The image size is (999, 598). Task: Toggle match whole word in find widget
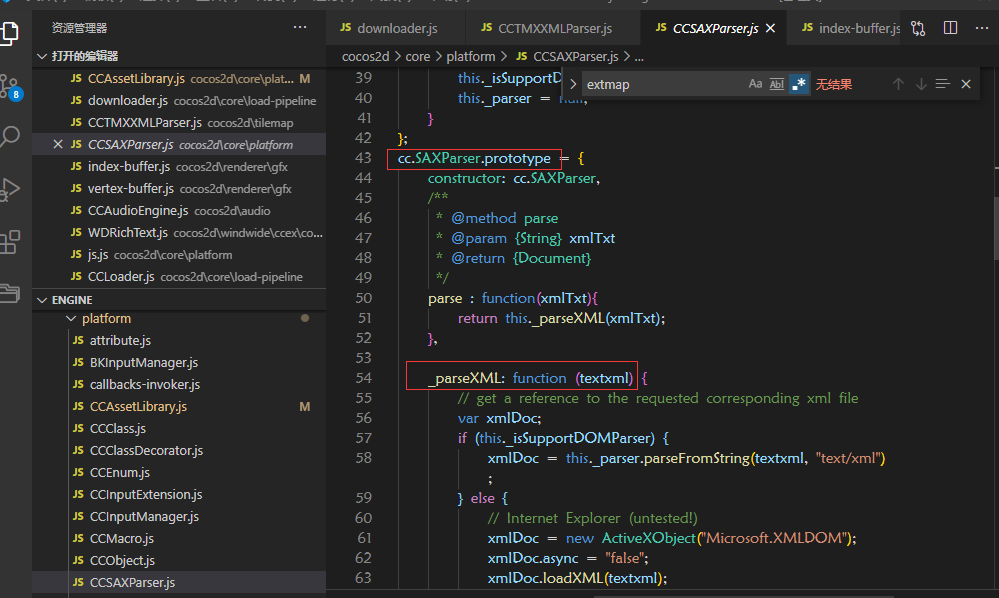pos(777,84)
